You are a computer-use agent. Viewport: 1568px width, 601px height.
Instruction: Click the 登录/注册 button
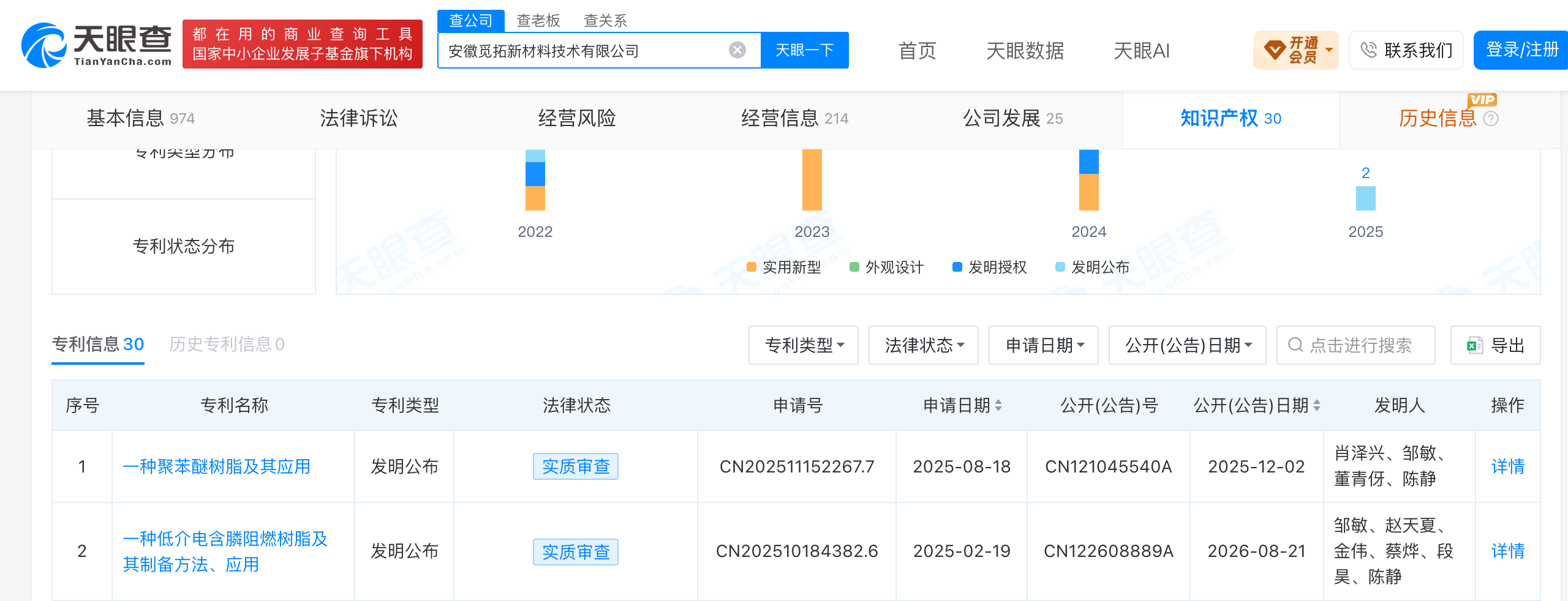point(1522,50)
